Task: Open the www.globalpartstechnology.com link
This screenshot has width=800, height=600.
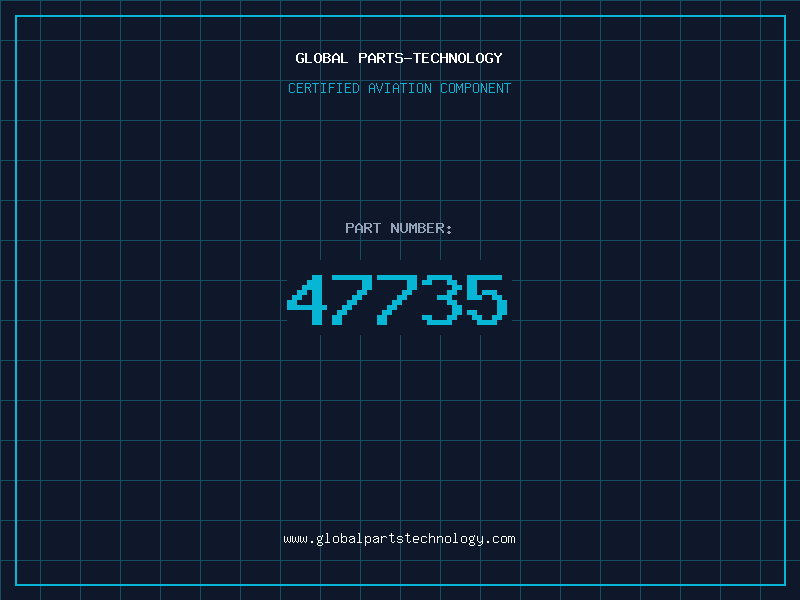Action: coord(399,539)
